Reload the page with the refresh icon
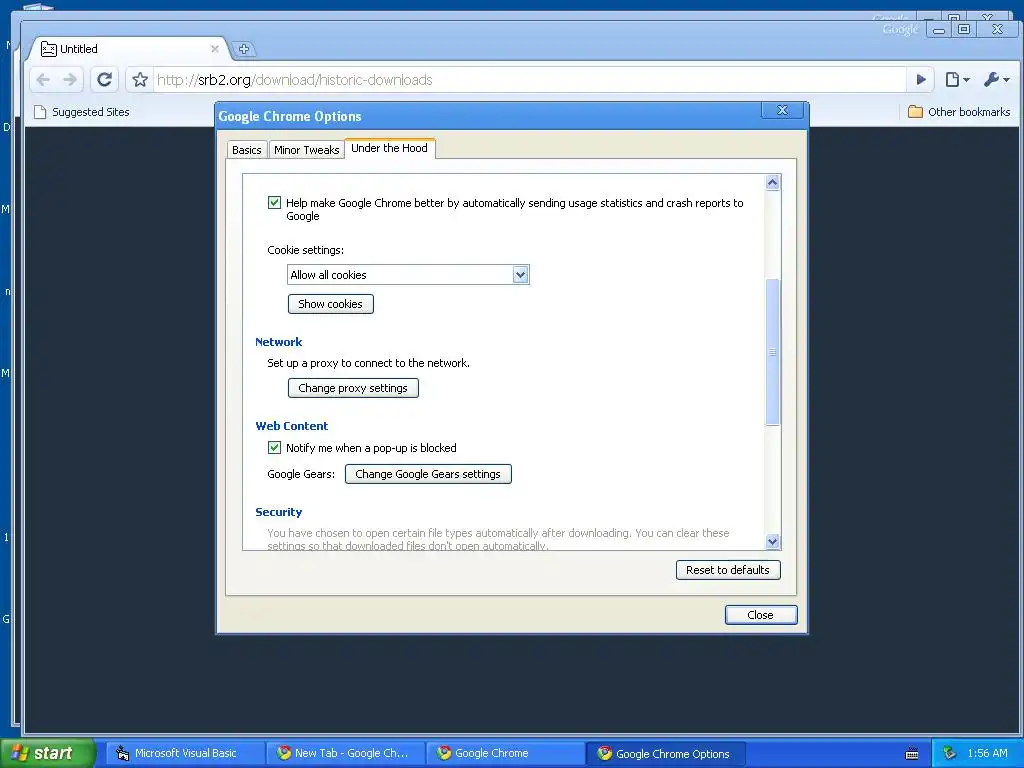Image resolution: width=1024 pixels, height=768 pixels. [x=104, y=80]
